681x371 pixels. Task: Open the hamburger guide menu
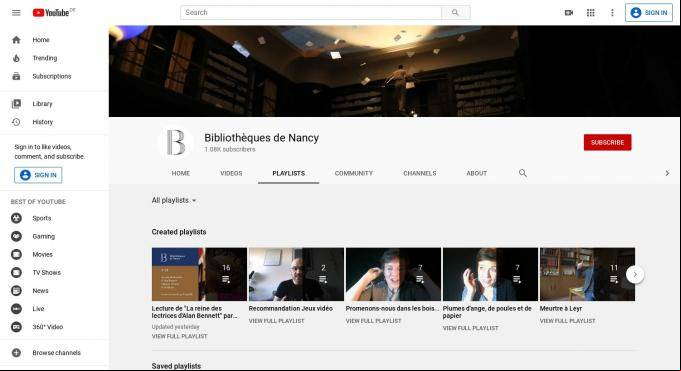tap(16, 13)
